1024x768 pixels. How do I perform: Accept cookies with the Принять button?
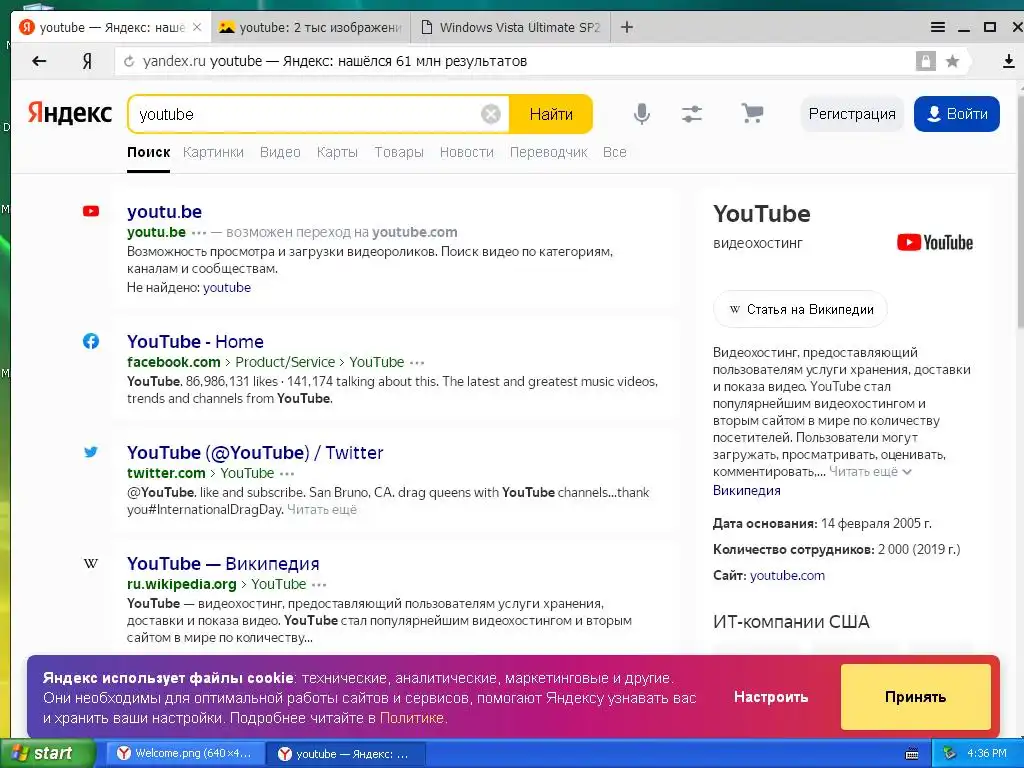tap(915, 697)
